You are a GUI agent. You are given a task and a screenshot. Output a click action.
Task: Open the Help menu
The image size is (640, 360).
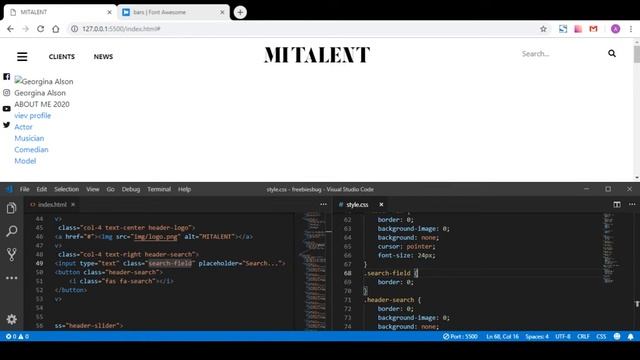tap(184, 189)
